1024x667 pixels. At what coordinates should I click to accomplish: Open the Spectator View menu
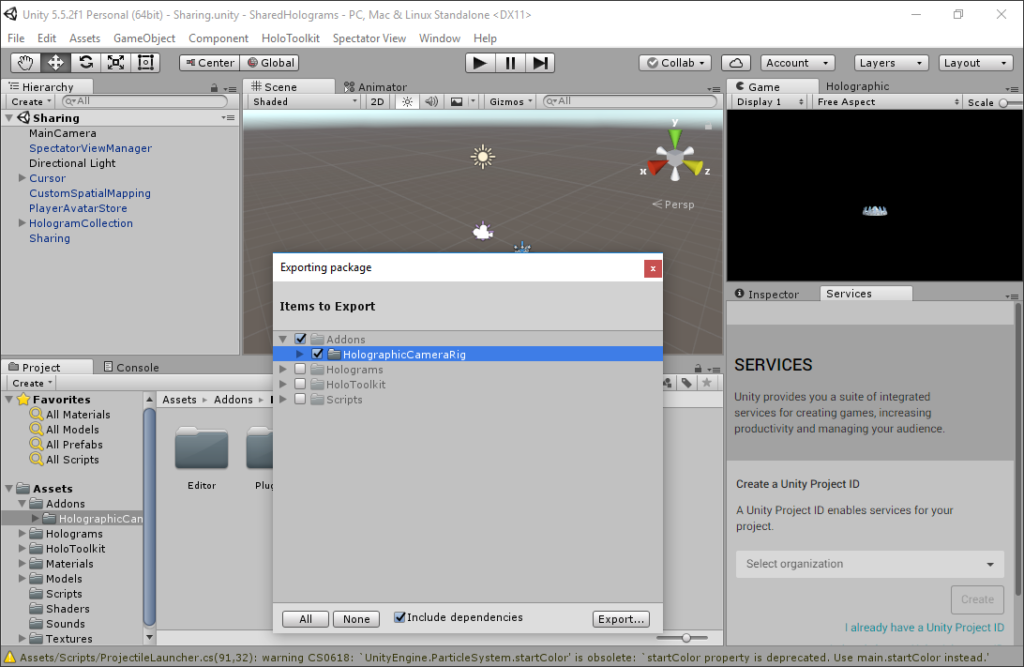(x=369, y=38)
